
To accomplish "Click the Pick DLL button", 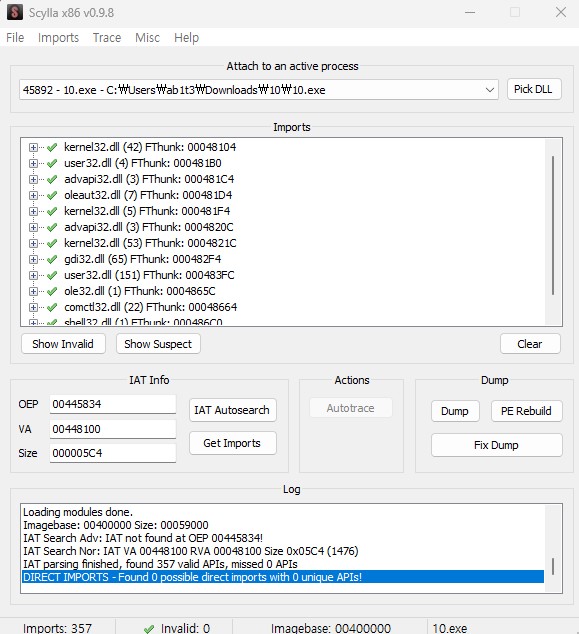I will coord(534,89).
